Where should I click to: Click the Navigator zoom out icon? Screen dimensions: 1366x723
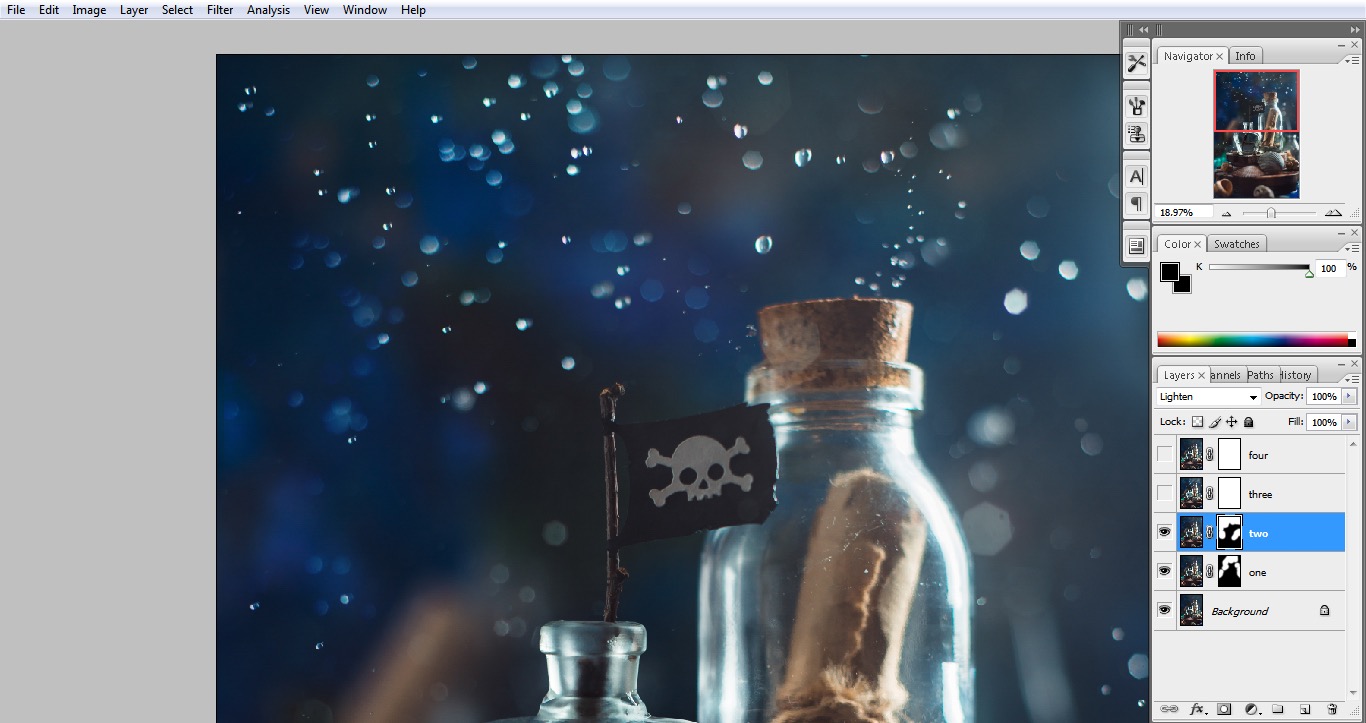[1226, 213]
